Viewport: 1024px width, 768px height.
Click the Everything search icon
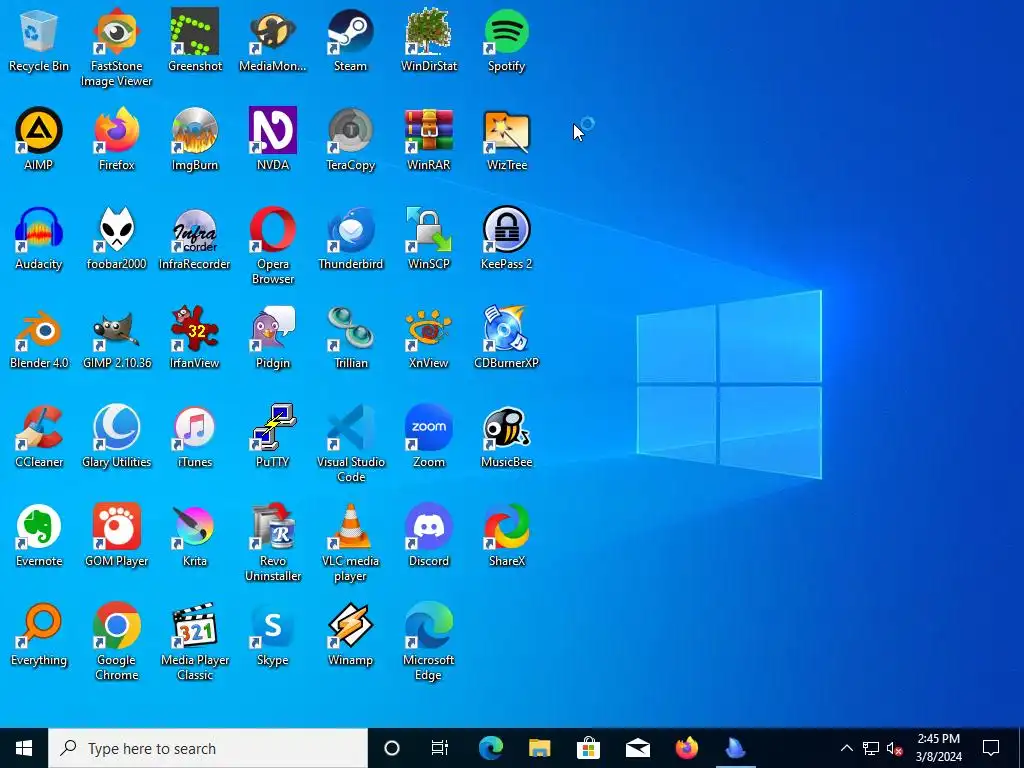pos(39,626)
